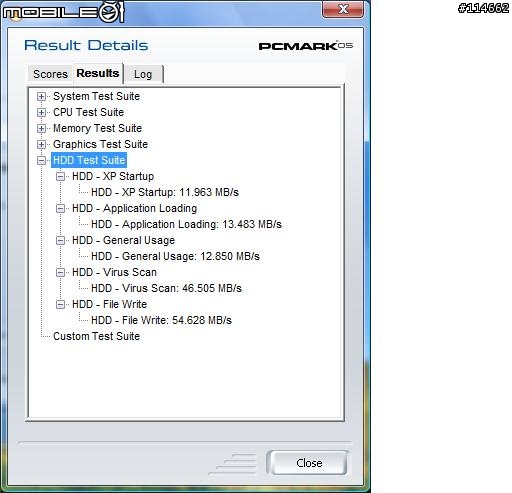Screen dimensions: 512x493
Task: Expand the Memory Test Suite node
Action: coord(41,129)
